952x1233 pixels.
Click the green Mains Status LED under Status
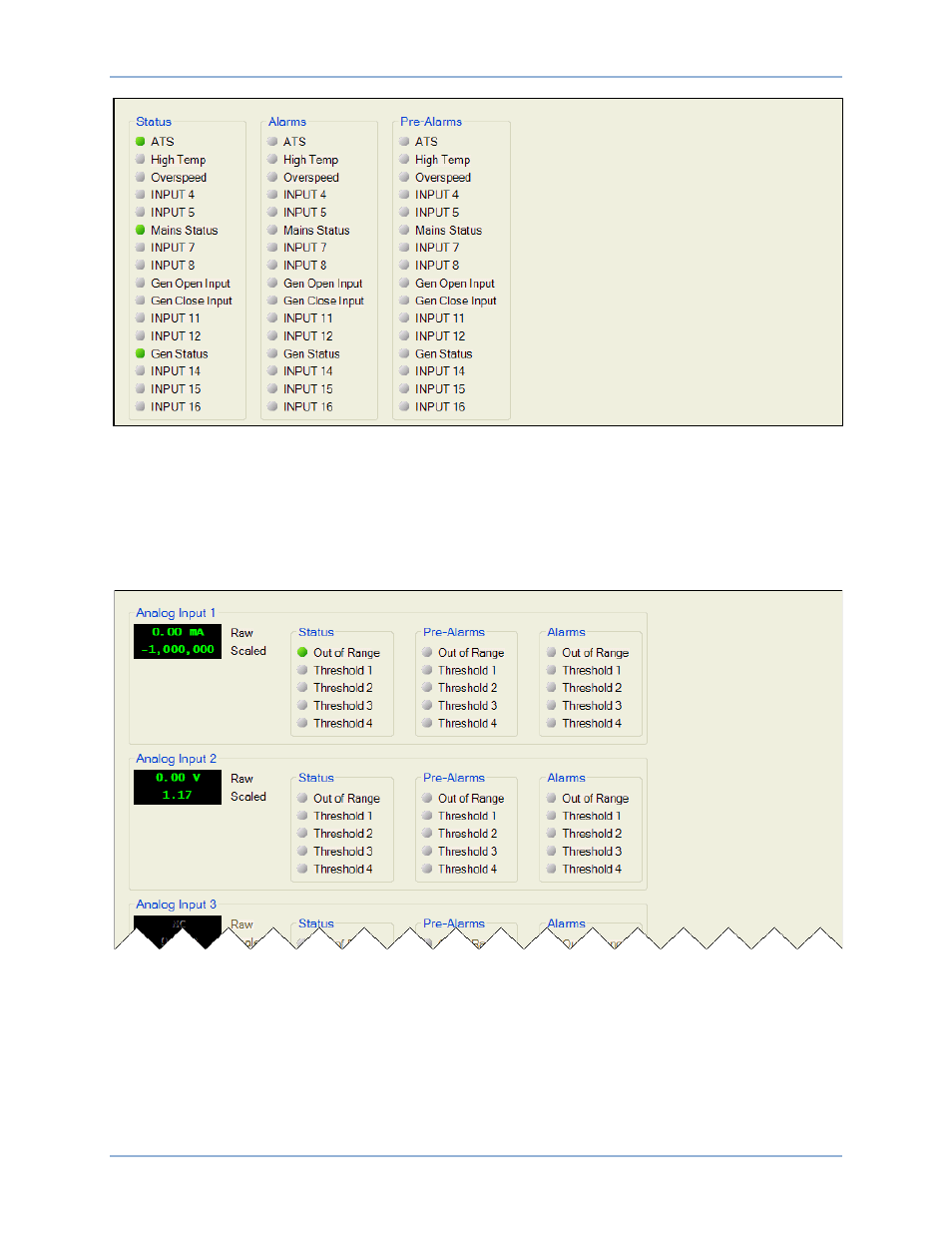pyautogui.click(x=141, y=231)
